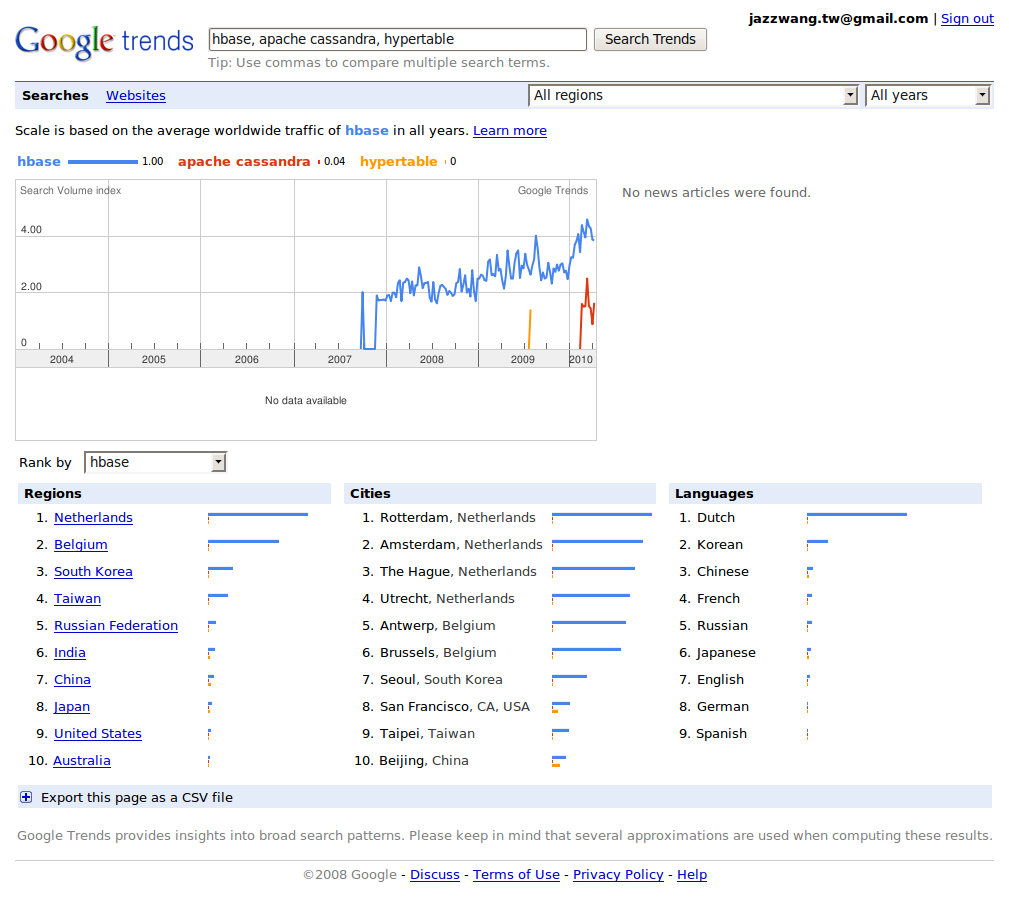1009x907 pixels.
Task: Click the 2010 label on chart axis
Action: pyautogui.click(x=581, y=359)
